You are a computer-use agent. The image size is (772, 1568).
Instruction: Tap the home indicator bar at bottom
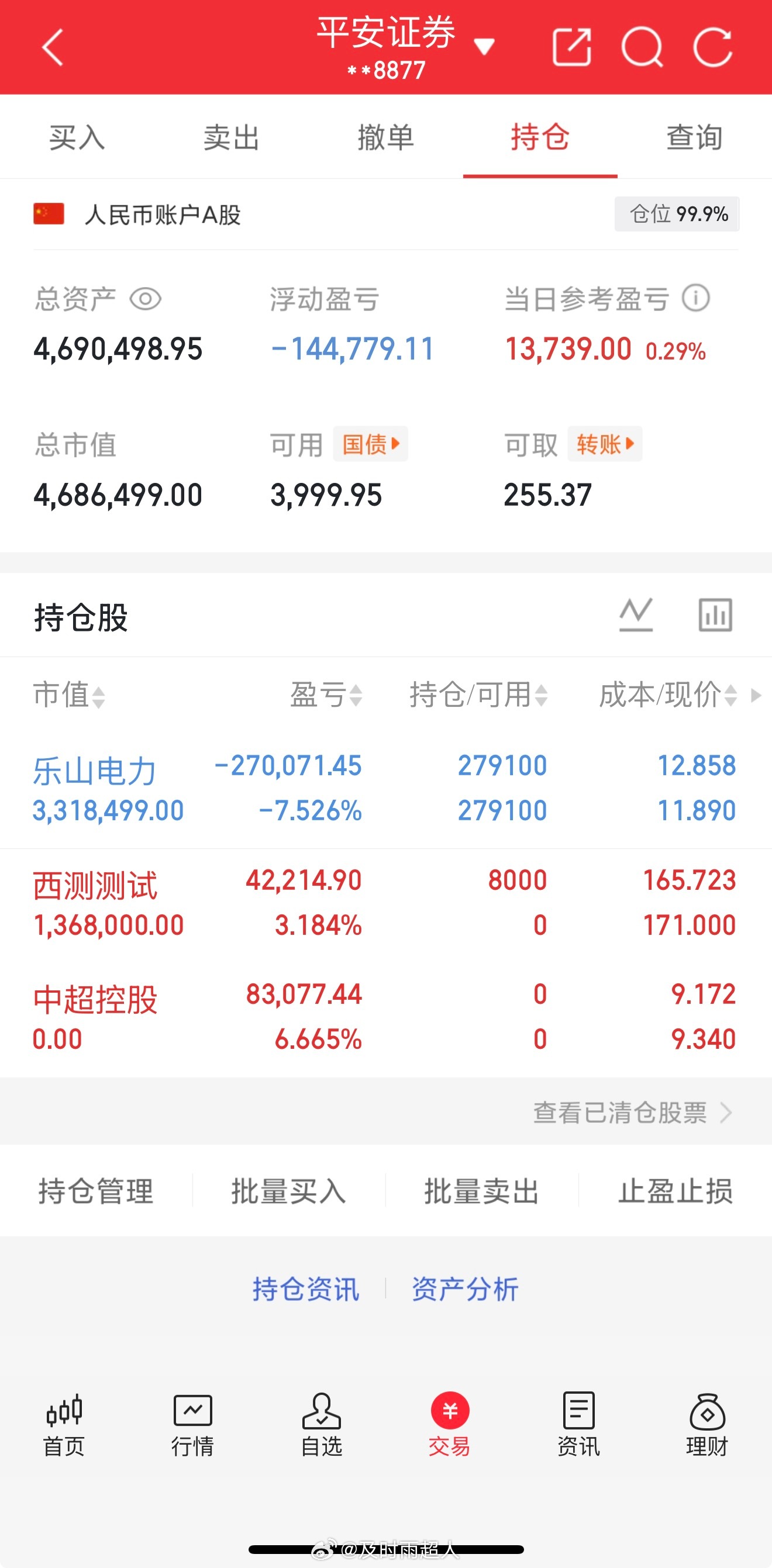click(x=386, y=1550)
